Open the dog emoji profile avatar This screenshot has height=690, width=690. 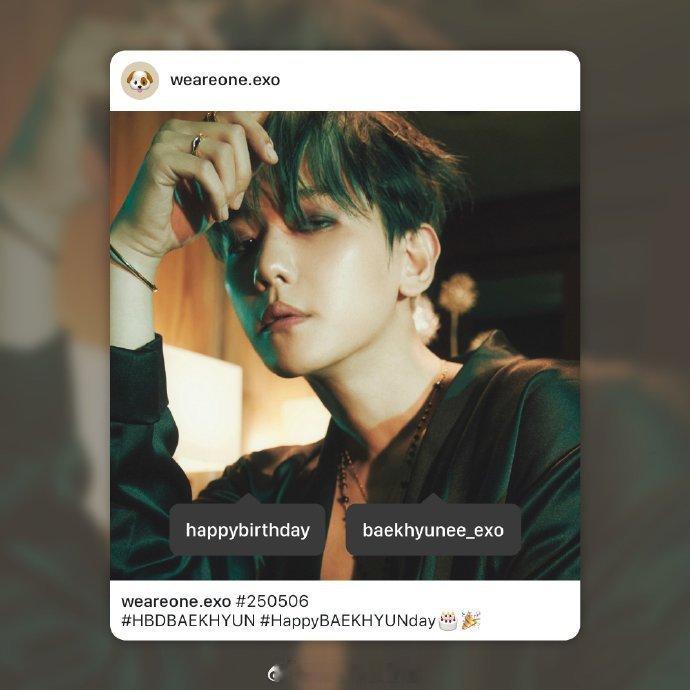(140, 81)
